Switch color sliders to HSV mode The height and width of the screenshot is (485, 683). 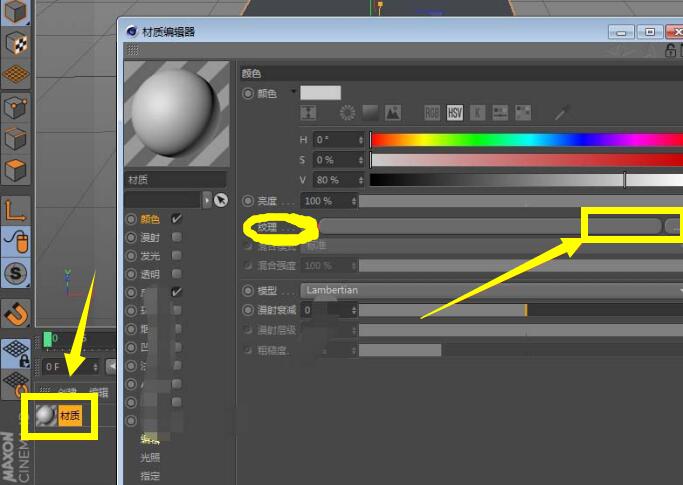pos(454,113)
